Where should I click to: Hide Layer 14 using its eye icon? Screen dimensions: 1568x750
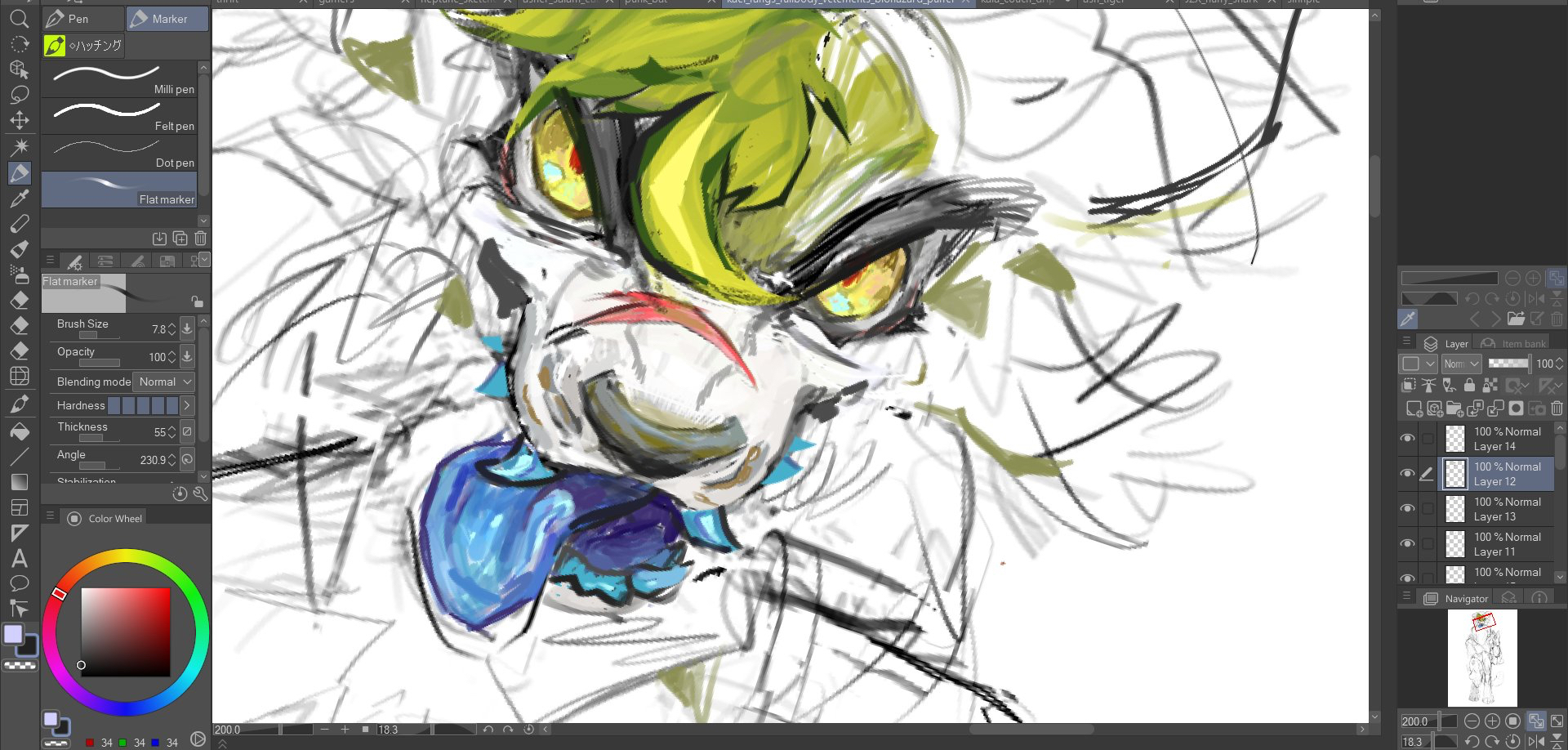click(x=1407, y=439)
